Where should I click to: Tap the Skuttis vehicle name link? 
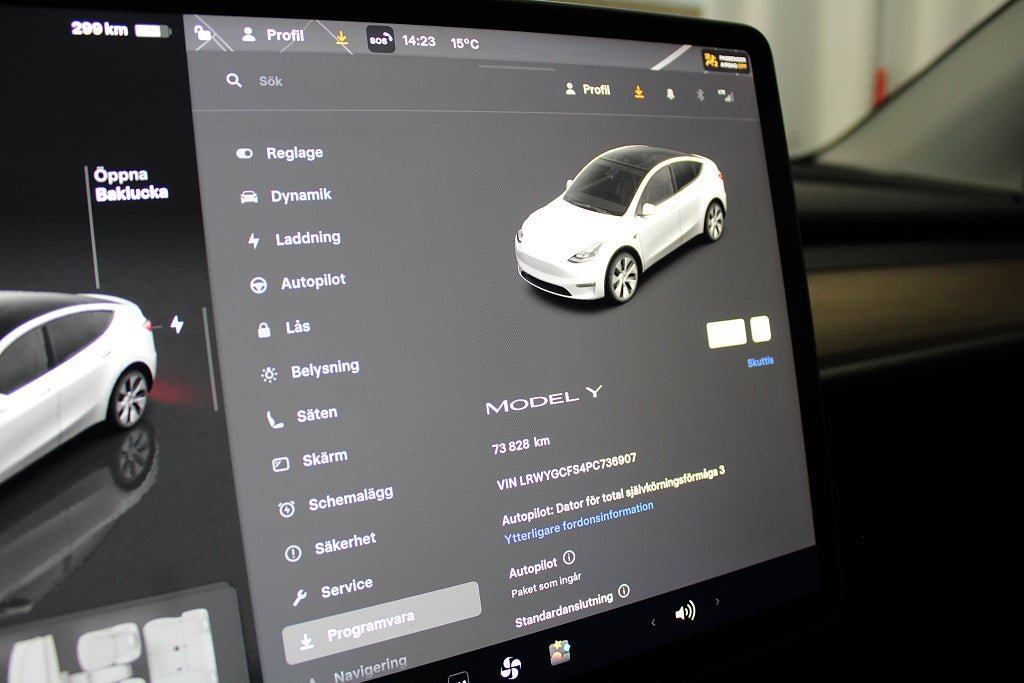coord(760,362)
